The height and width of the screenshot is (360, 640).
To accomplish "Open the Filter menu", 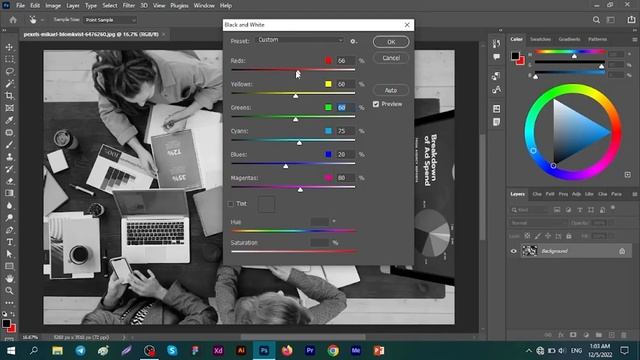I will click(x=129, y=6).
